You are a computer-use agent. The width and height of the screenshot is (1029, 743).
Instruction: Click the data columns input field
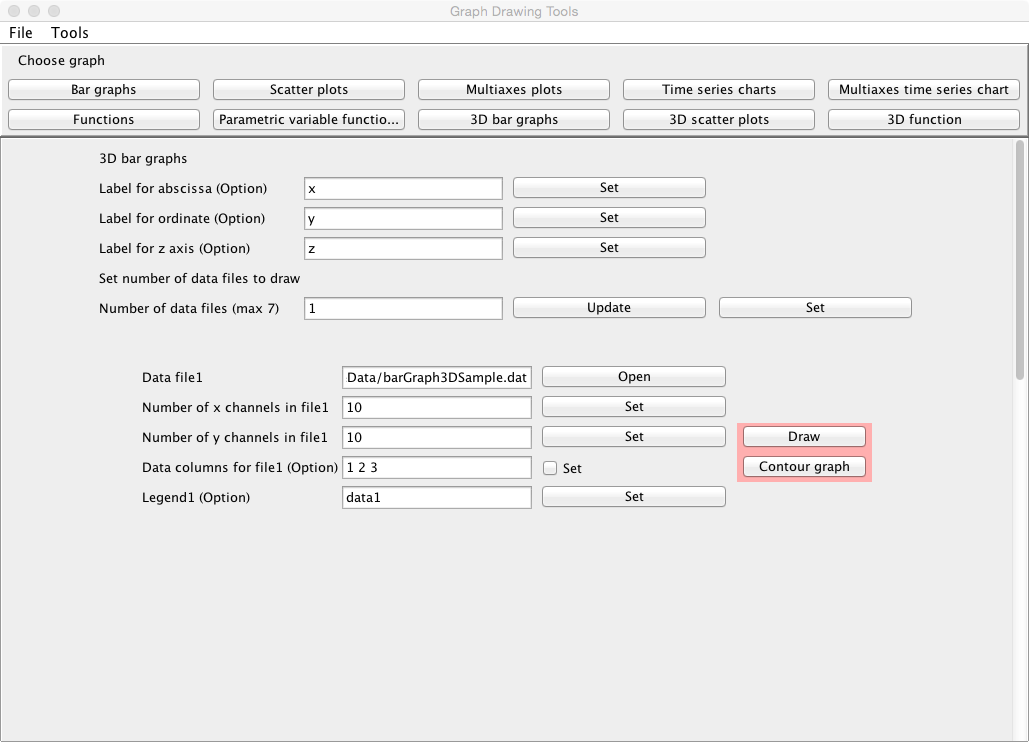tap(437, 467)
